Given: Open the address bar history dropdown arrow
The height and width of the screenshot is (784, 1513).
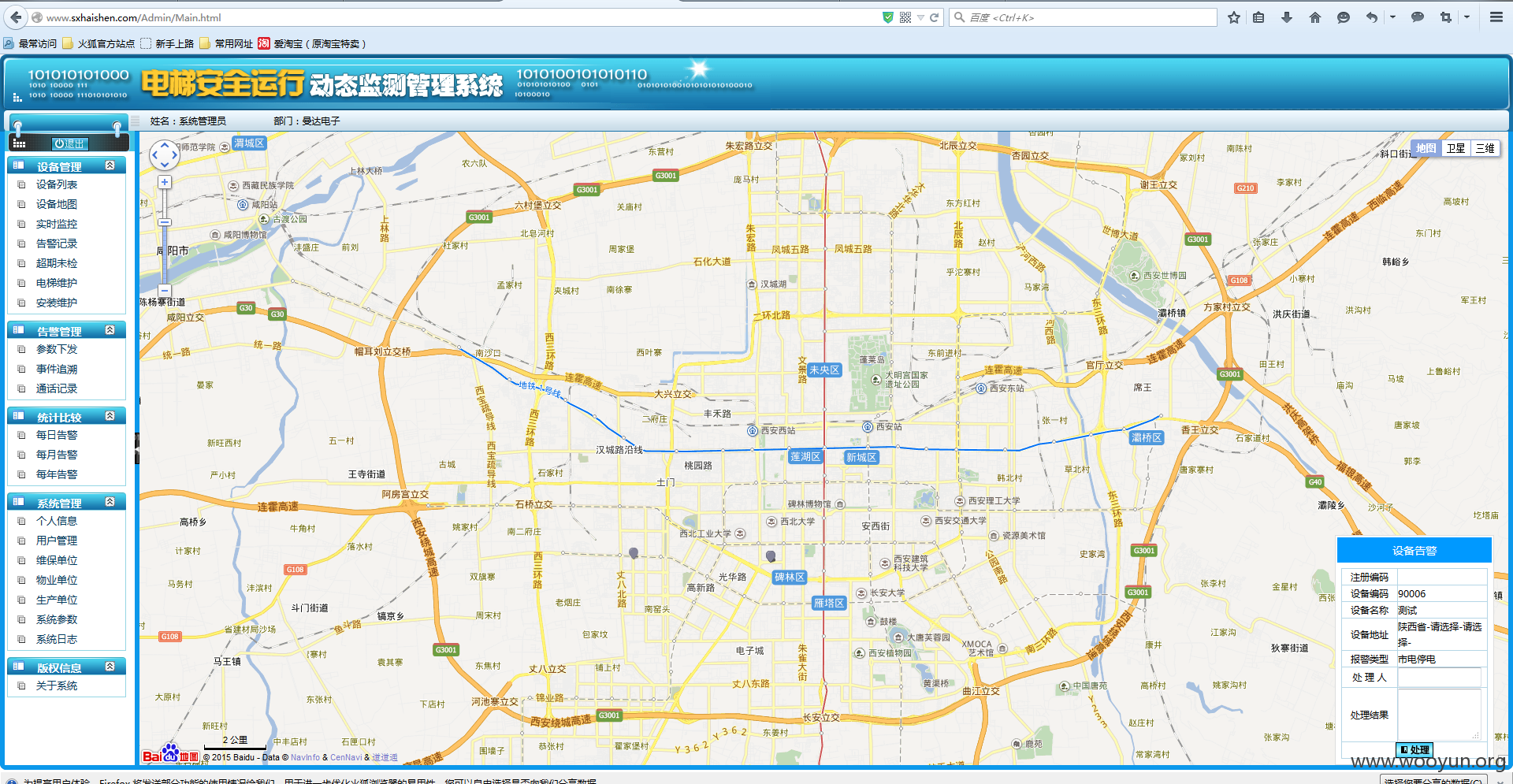Looking at the screenshot, I should (920, 17).
